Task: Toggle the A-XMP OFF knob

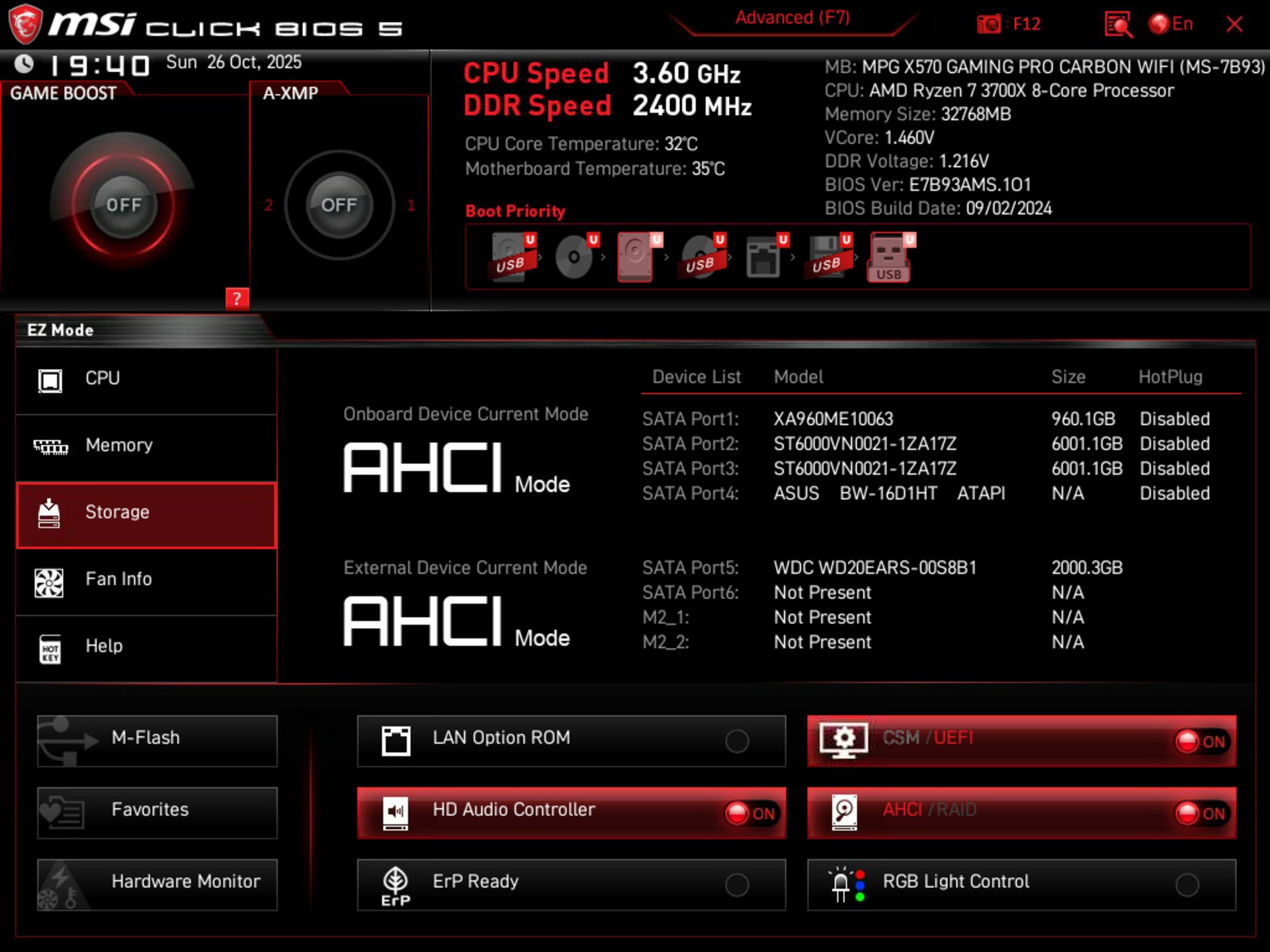Action: [x=339, y=205]
